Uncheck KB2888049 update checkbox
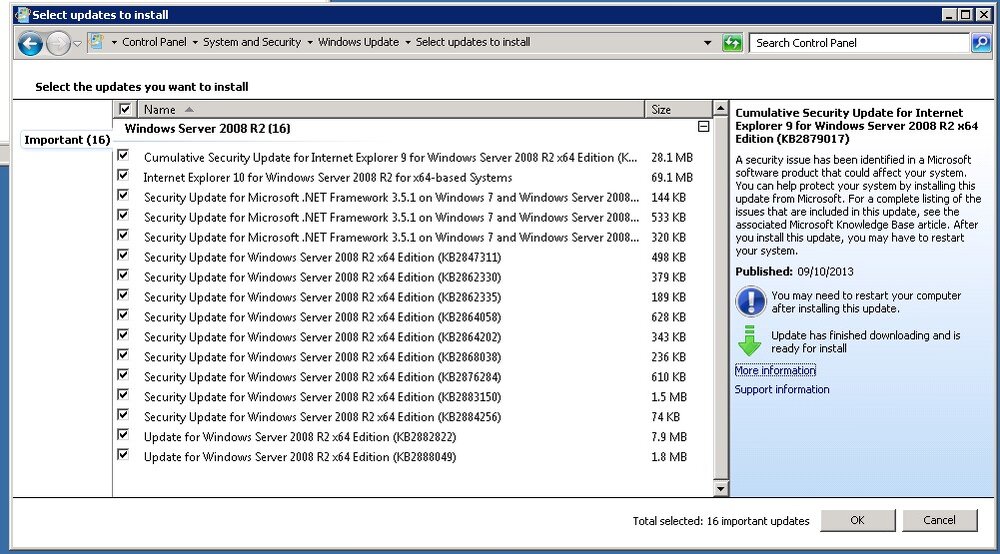 click(x=123, y=454)
